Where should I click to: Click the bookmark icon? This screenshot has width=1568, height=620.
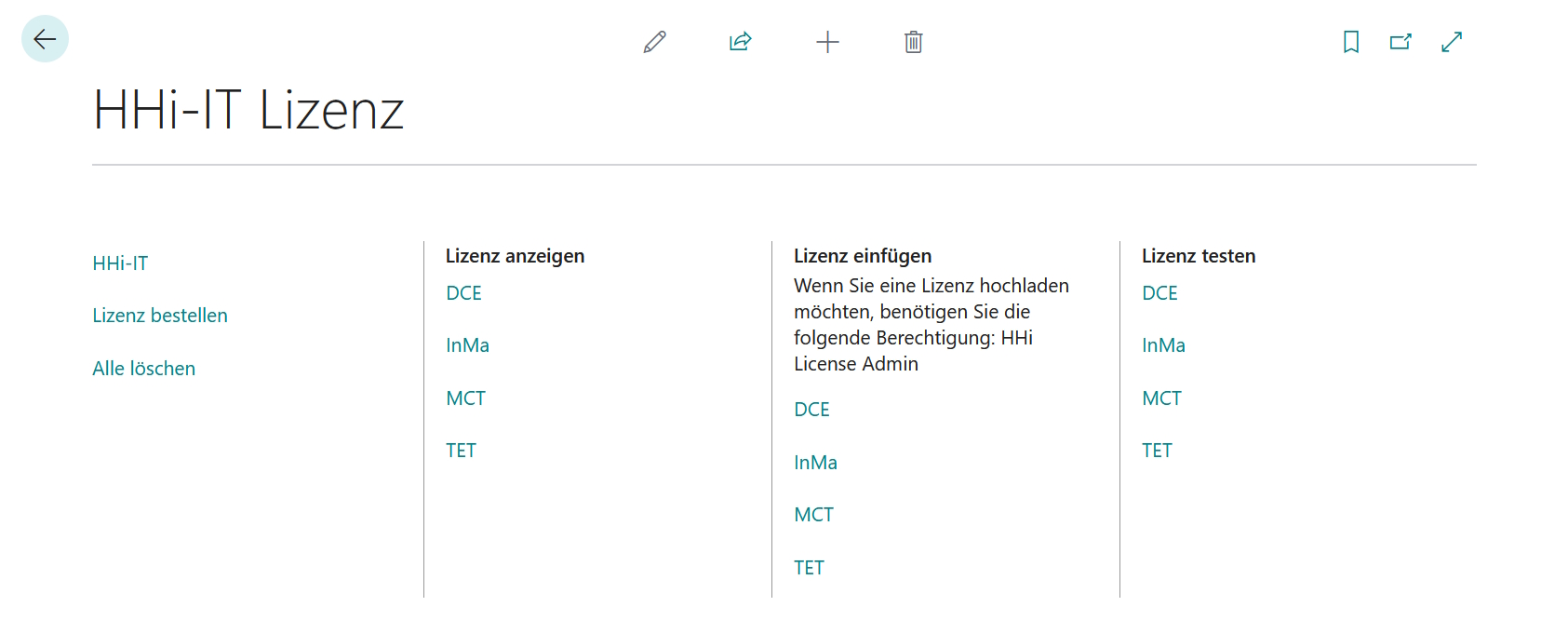pos(1350,42)
